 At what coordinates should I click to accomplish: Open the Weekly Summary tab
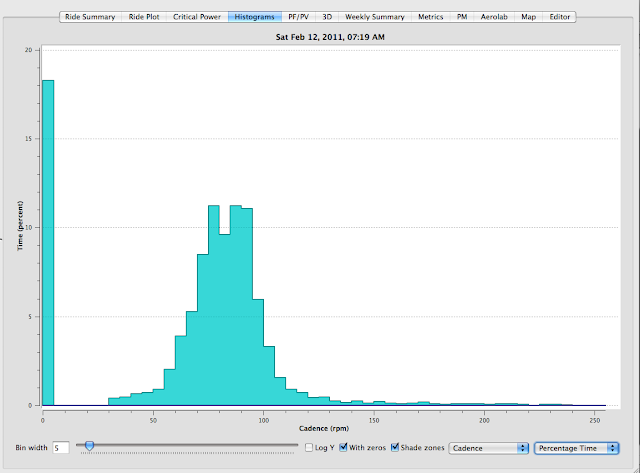(375, 17)
